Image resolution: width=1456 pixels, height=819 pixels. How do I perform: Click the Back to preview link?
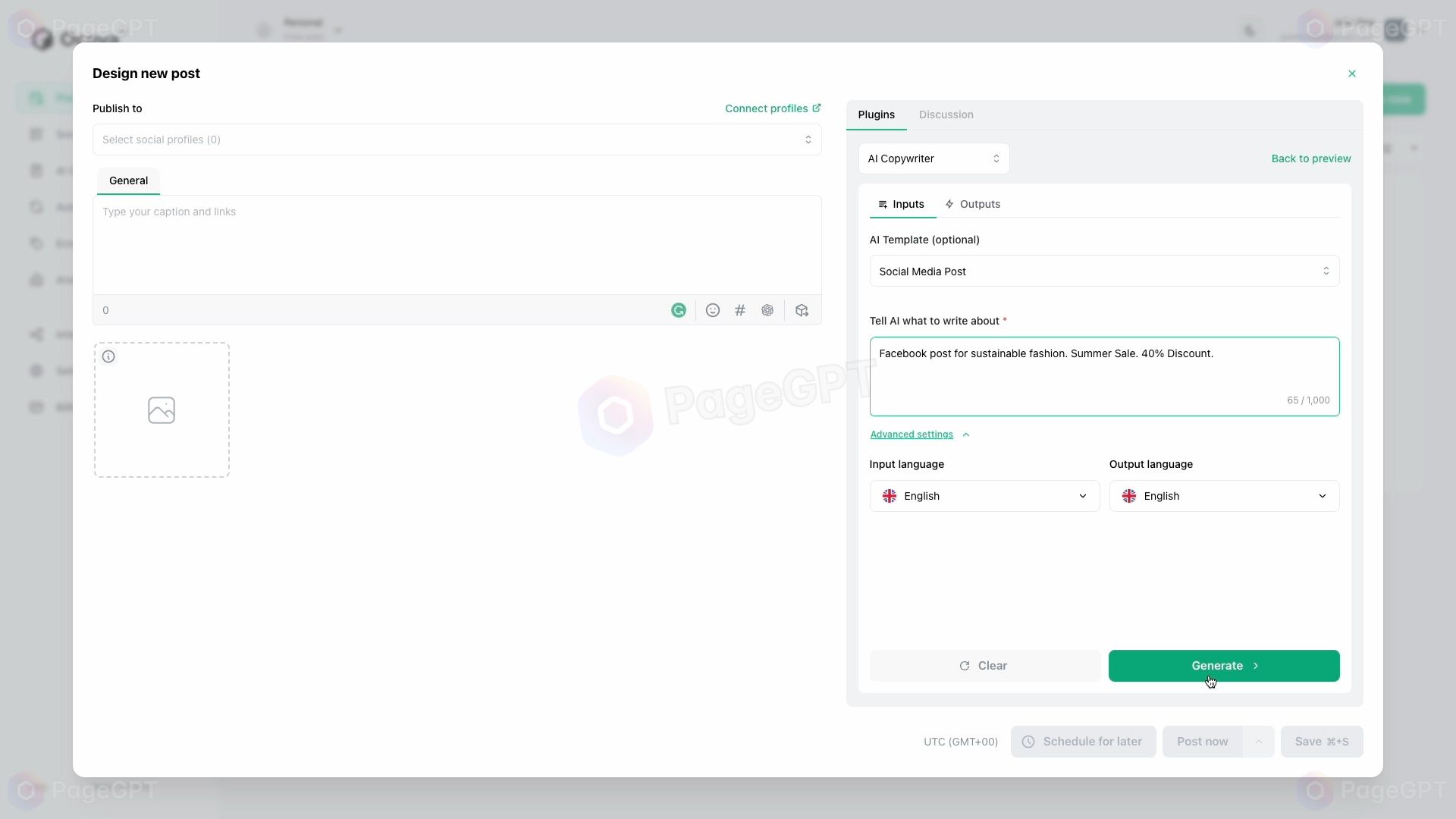(x=1311, y=158)
